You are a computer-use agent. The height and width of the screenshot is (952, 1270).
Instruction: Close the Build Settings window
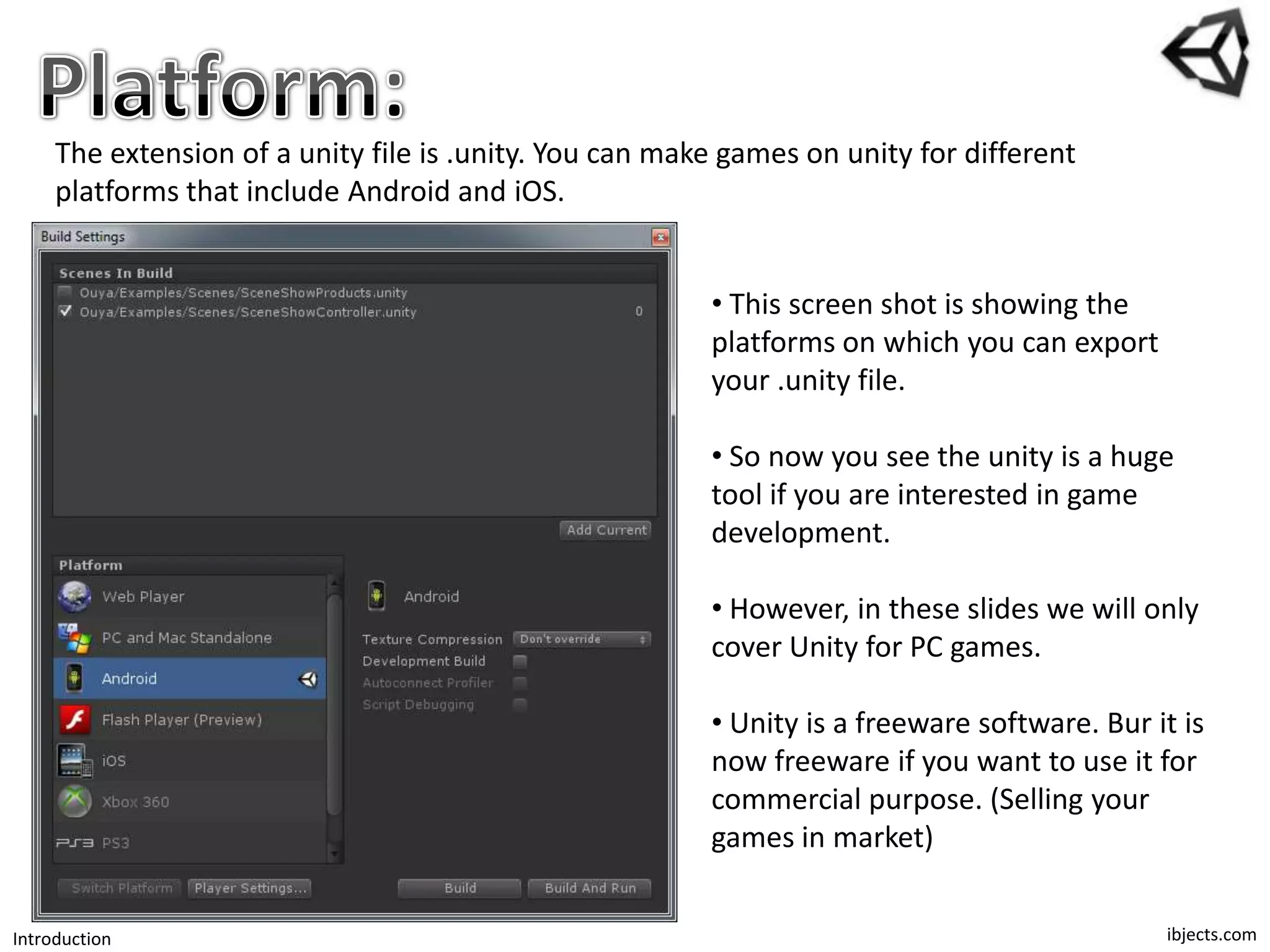660,237
